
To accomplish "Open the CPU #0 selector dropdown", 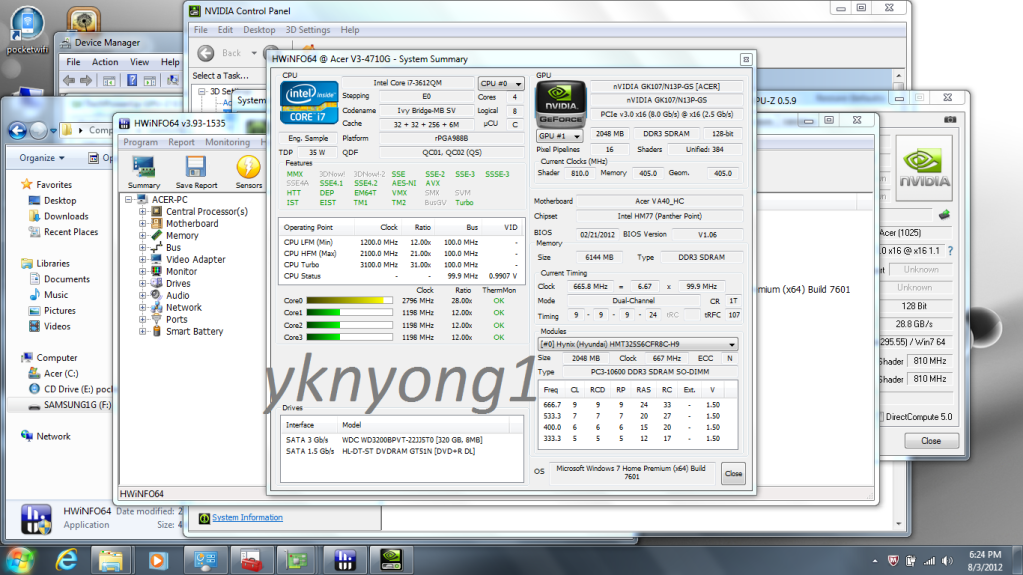I will coord(500,84).
